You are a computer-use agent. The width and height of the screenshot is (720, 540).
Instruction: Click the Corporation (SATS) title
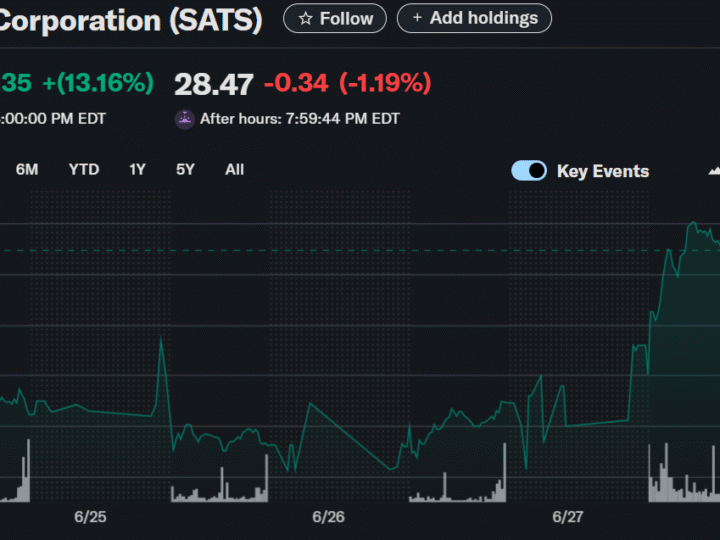131,20
